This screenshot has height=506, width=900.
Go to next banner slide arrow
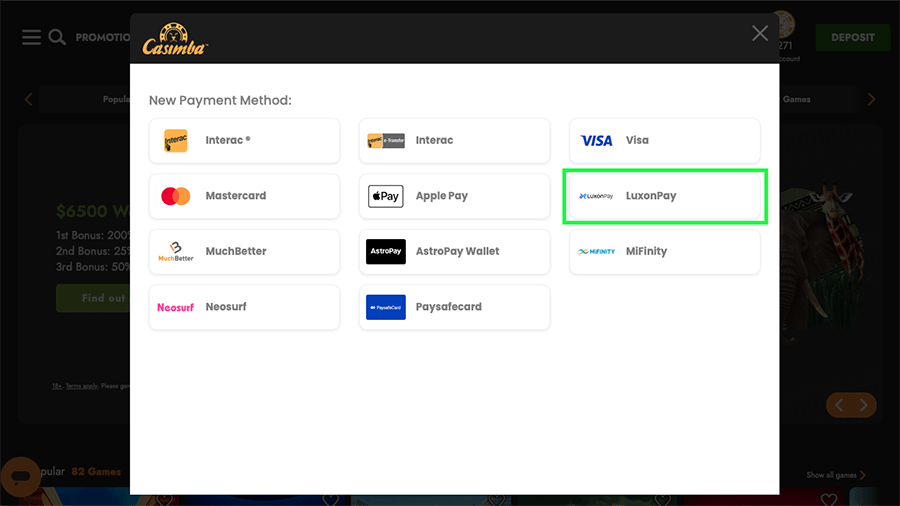click(x=863, y=405)
